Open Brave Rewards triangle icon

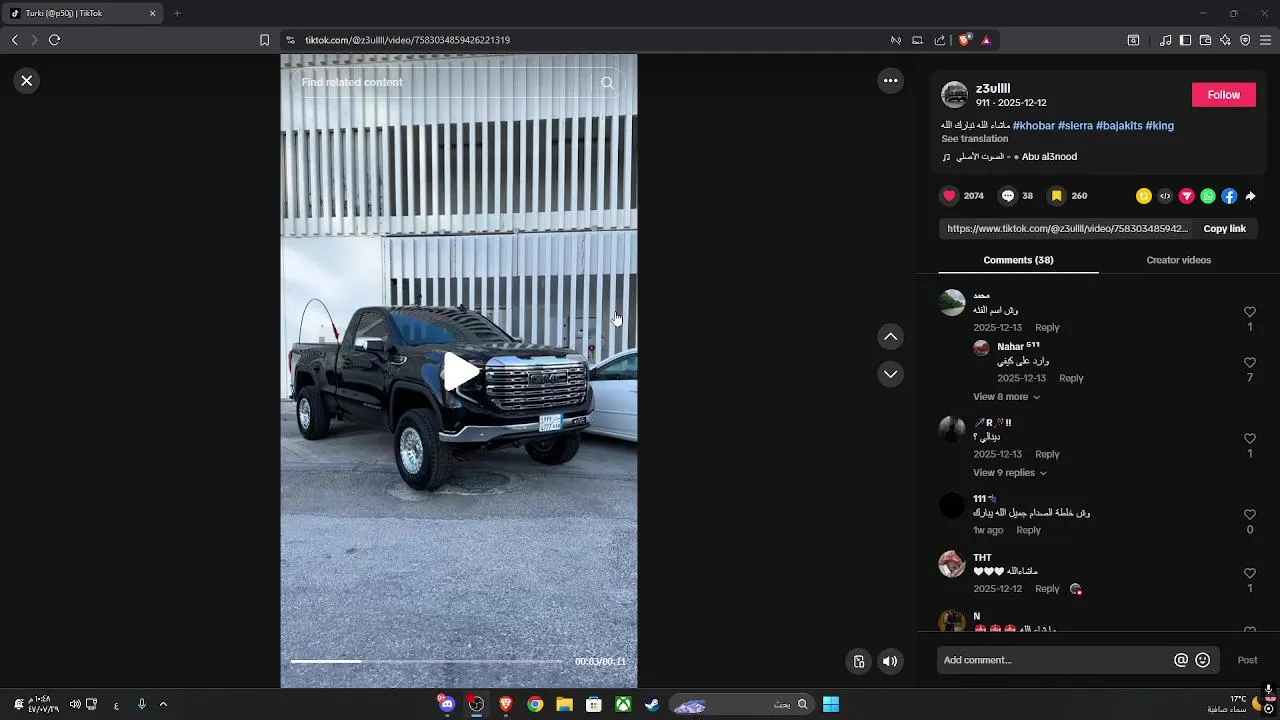click(986, 40)
